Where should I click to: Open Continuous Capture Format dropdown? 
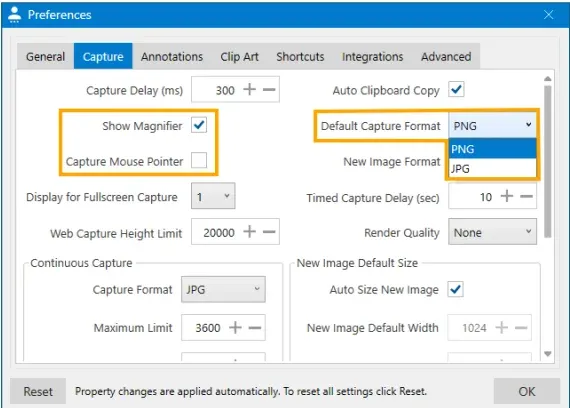[223, 289]
